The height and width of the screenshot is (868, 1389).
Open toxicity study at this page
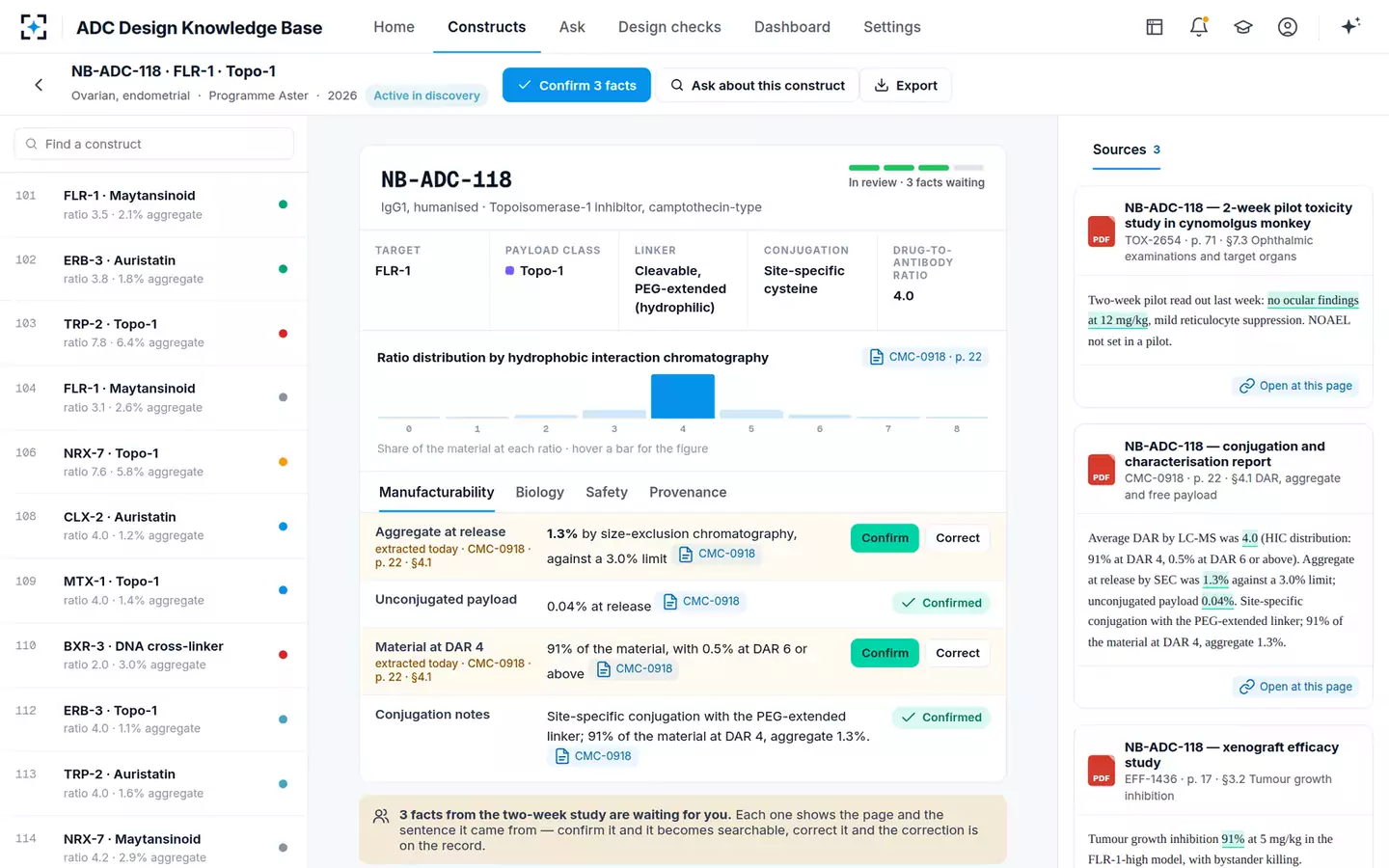click(1295, 386)
